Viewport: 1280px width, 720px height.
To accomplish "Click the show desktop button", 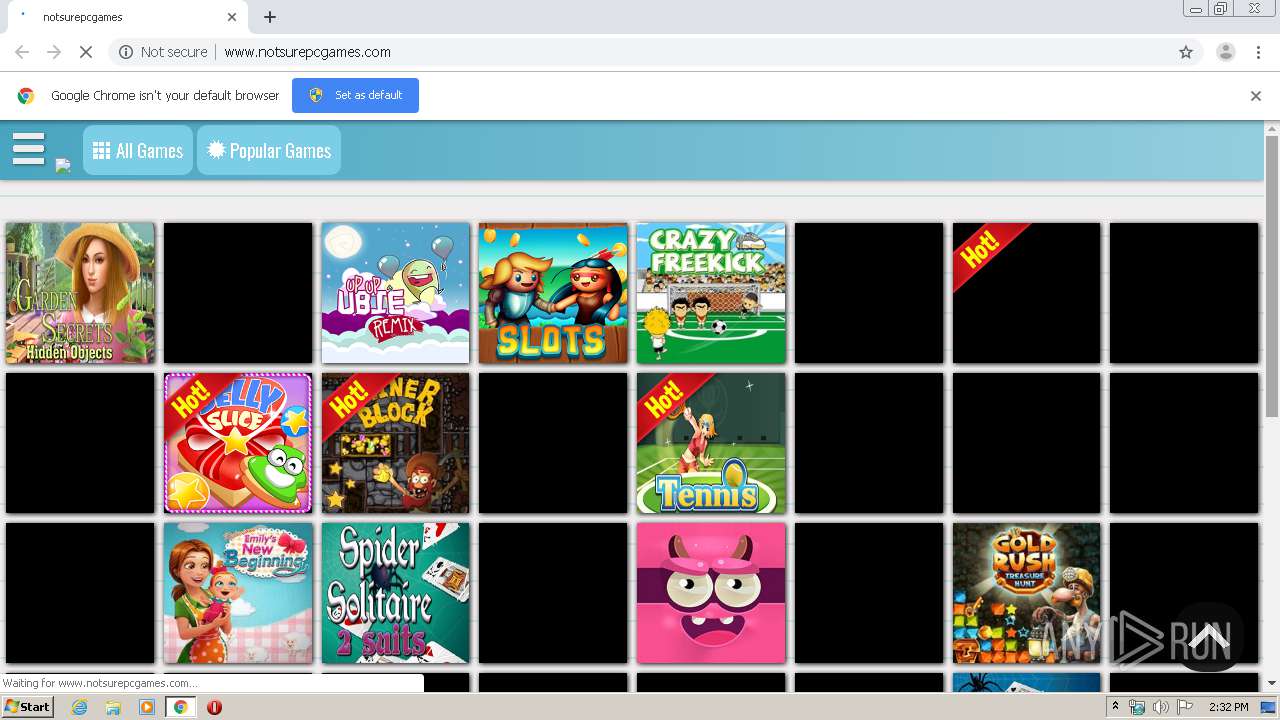I will [1270, 707].
